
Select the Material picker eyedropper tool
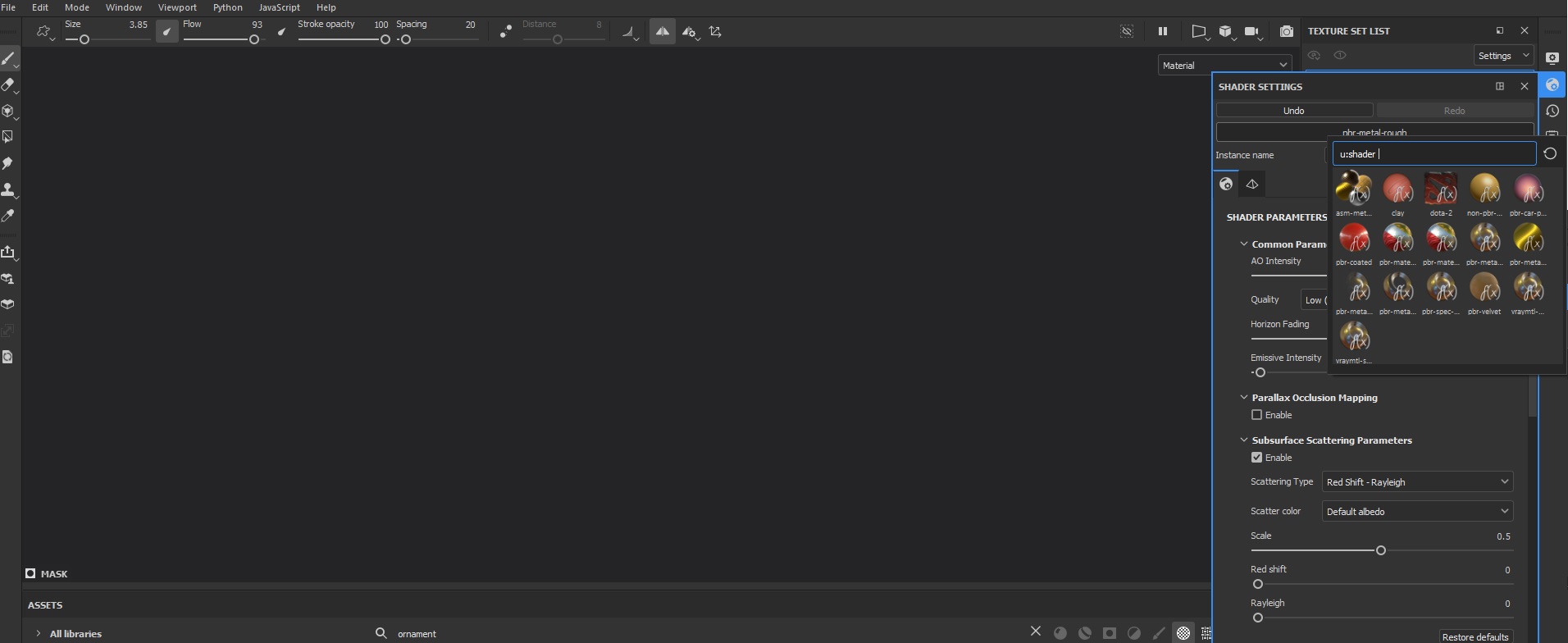click(8, 216)
